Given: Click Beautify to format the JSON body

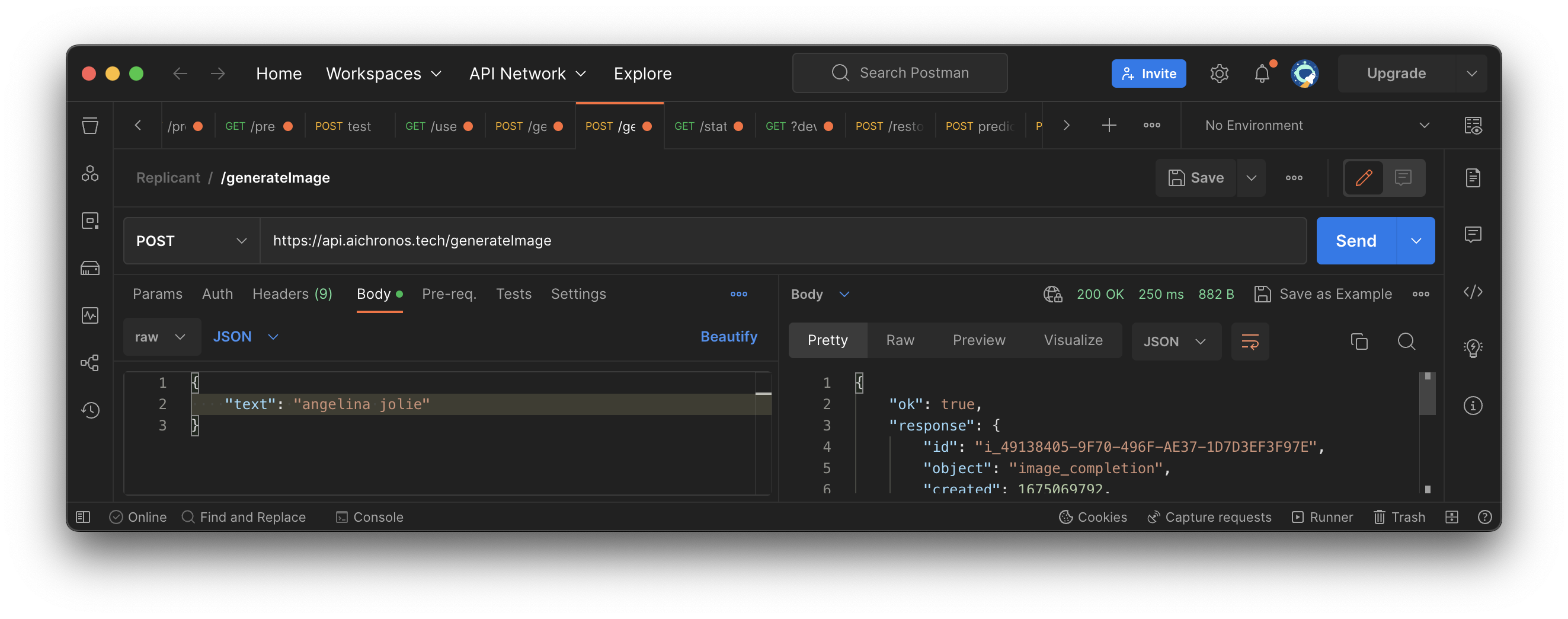Looking at the screenshot, I should coord(729,336).
